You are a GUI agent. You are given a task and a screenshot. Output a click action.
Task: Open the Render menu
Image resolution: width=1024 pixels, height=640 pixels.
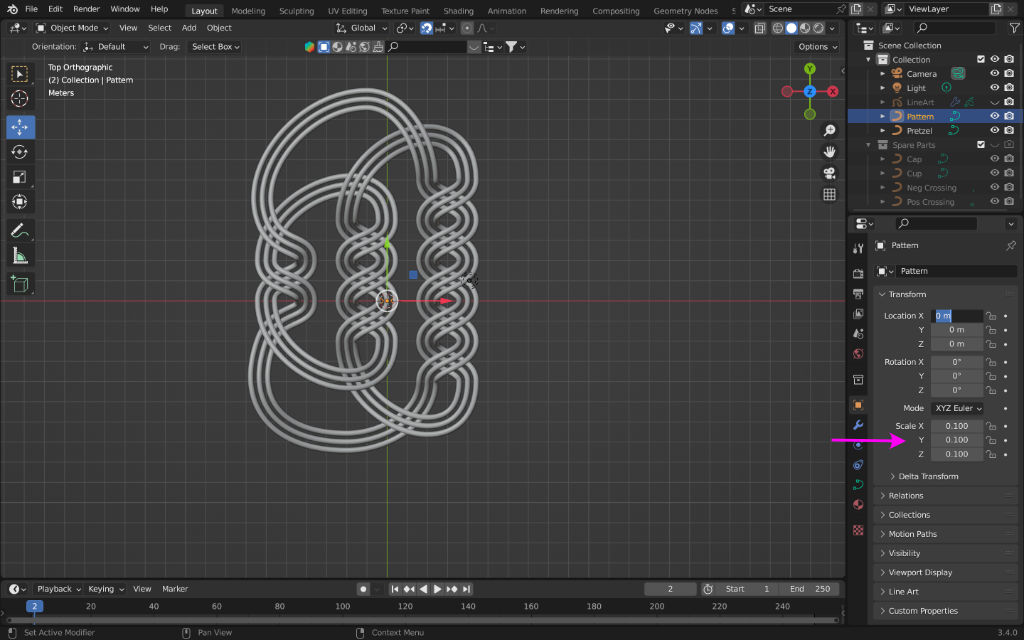coord(86,9)
